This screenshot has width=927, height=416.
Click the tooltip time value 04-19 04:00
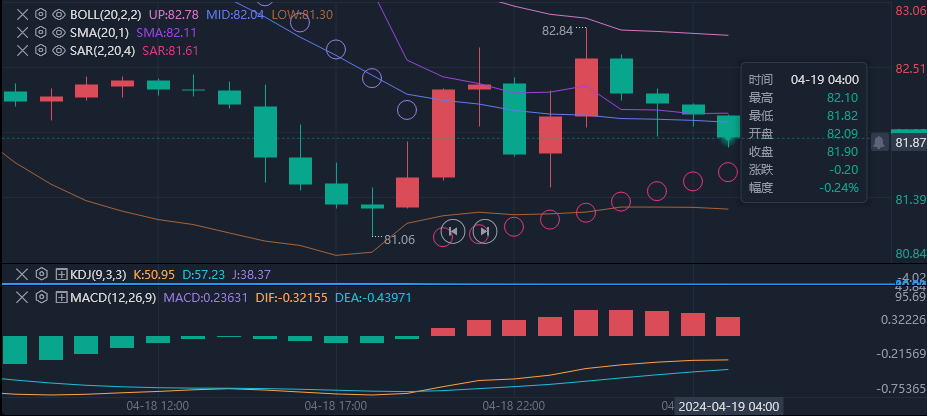825,80
